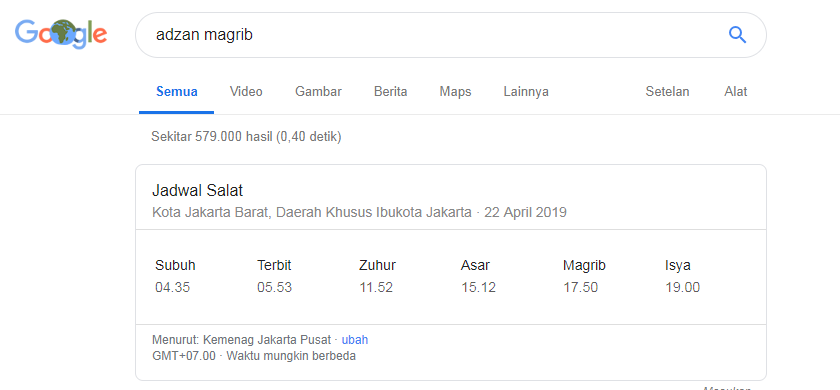
Task: Click Subuh time 04.35
Action: click(172, 288)
